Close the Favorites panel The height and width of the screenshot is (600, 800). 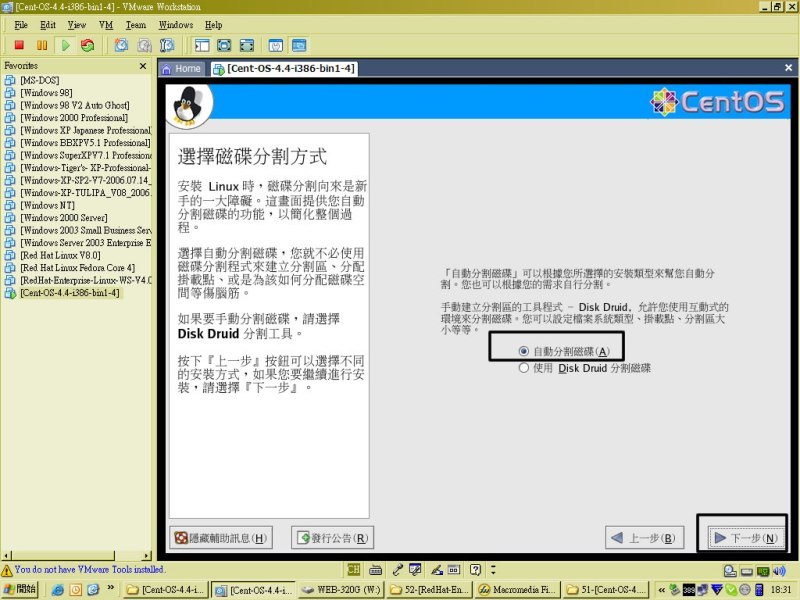(143, 66)
